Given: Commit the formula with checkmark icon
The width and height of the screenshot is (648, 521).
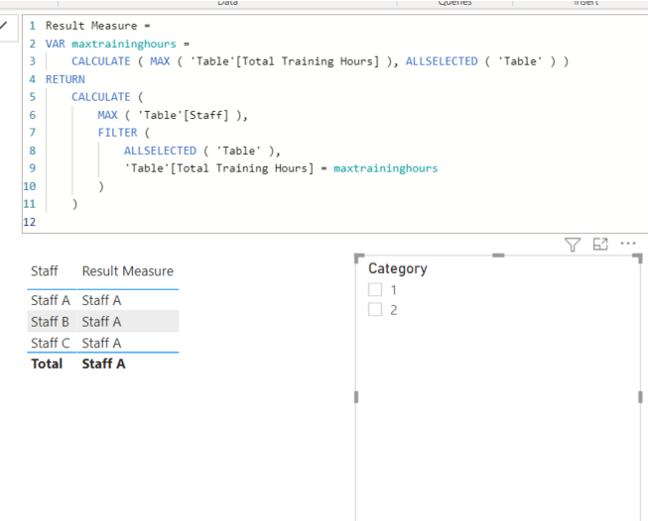Looking at the screenshot, I should coord(4,26).
